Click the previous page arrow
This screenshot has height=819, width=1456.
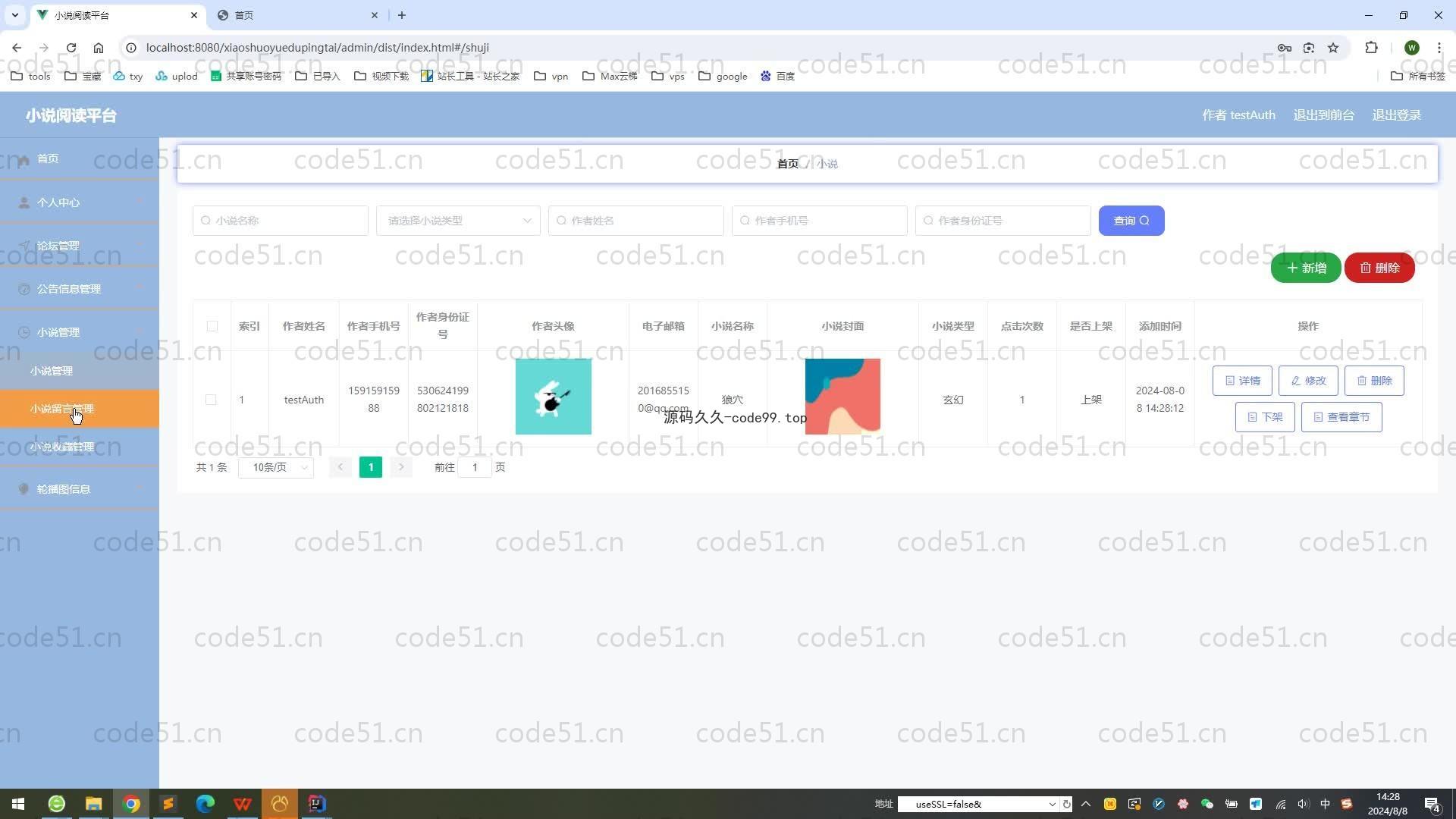[x=340, y=467]
